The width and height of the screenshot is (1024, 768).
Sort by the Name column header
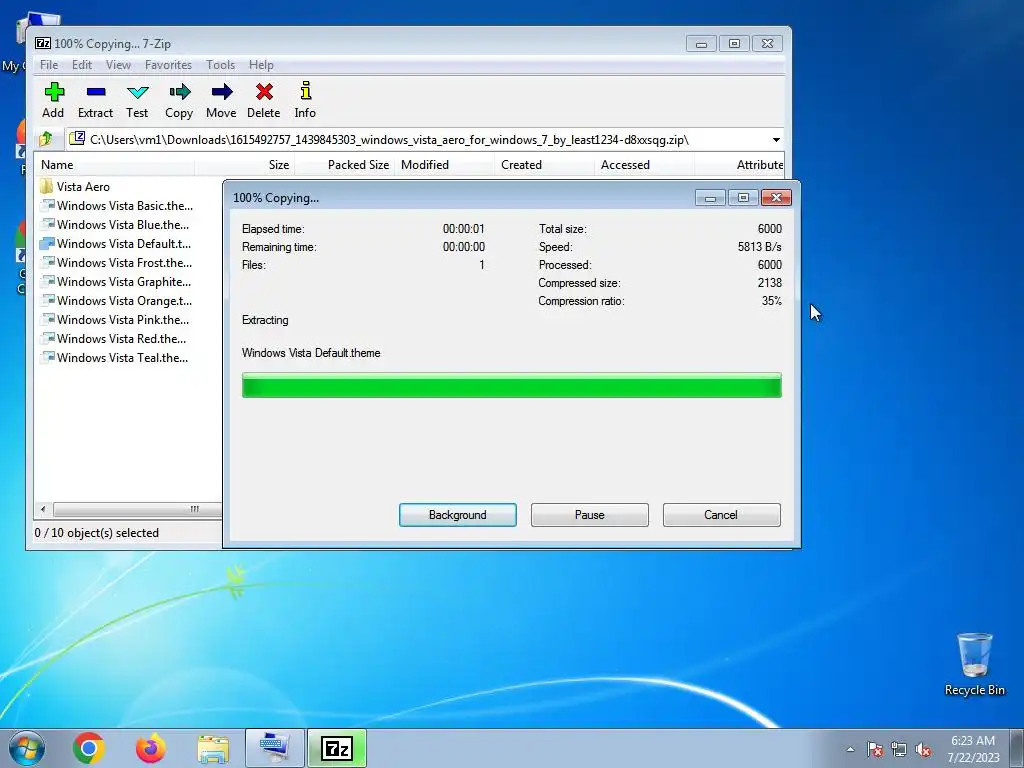click(114, 165)
